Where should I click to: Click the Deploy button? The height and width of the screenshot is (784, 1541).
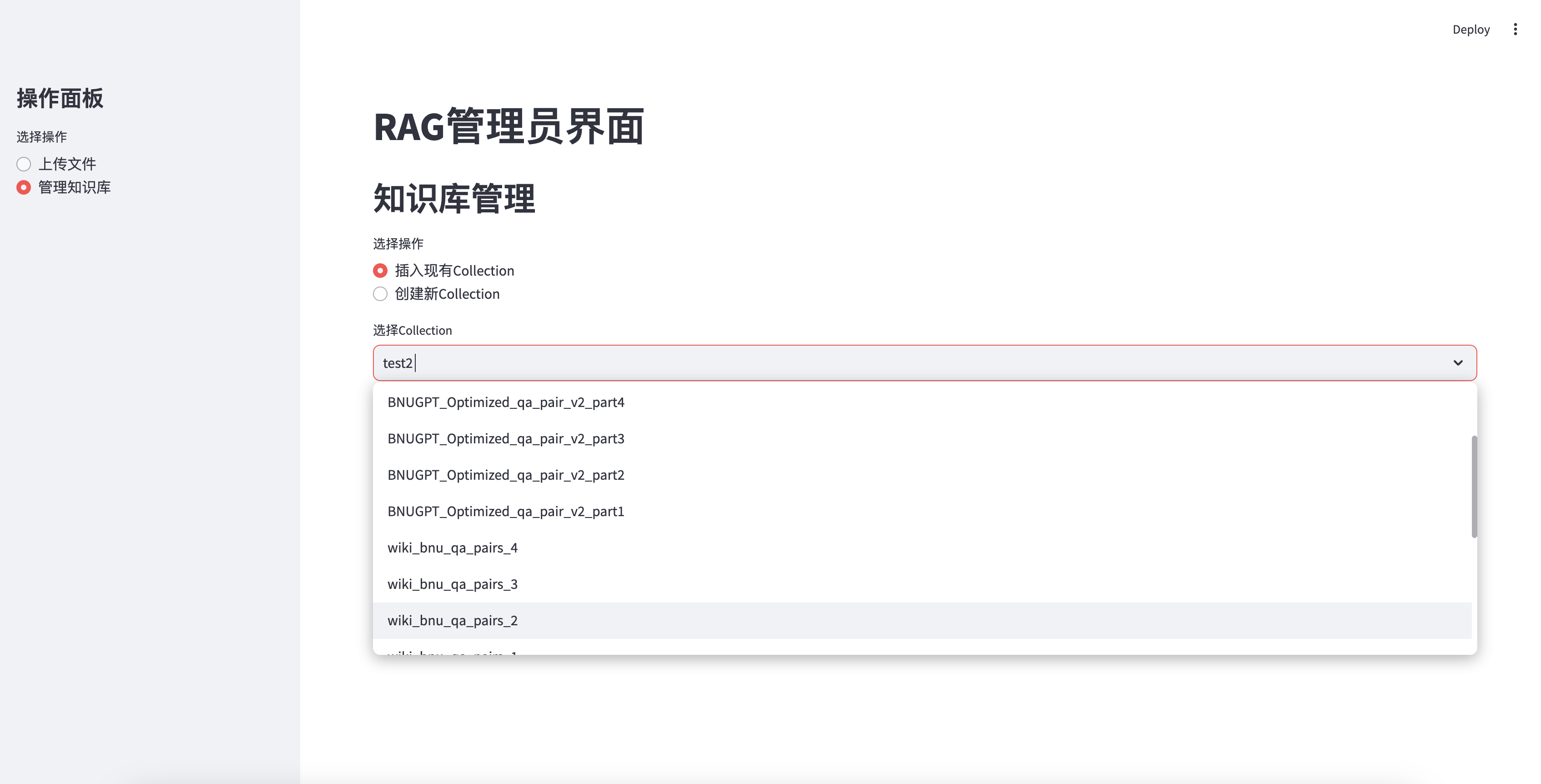pyautogui.click(x=1470, y=29)
